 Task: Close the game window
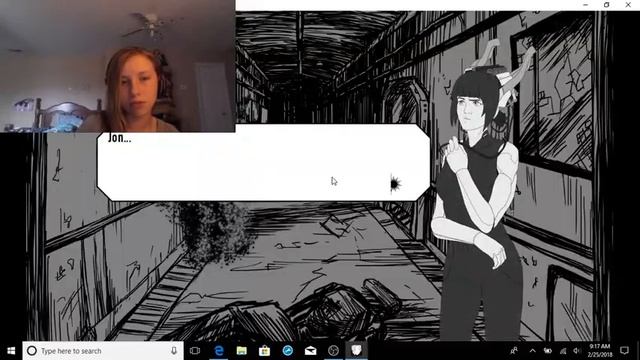point(628,5)
